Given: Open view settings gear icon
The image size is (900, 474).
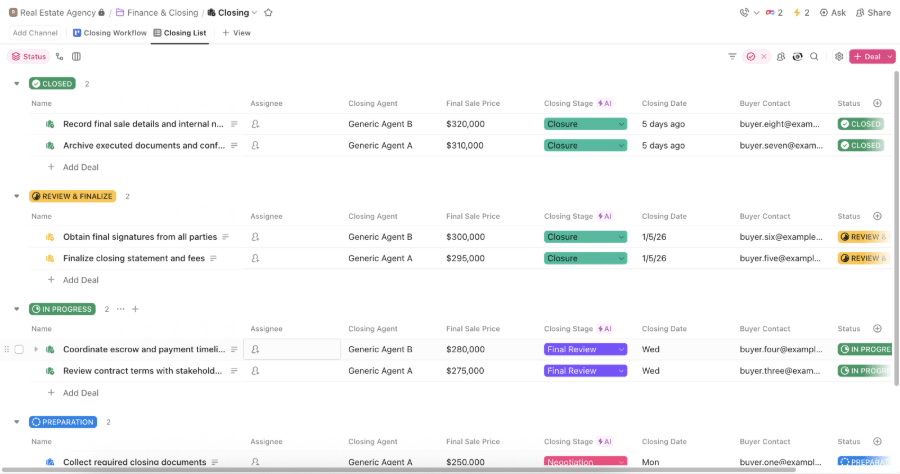Looking at the screenshot, I should 839,56.
